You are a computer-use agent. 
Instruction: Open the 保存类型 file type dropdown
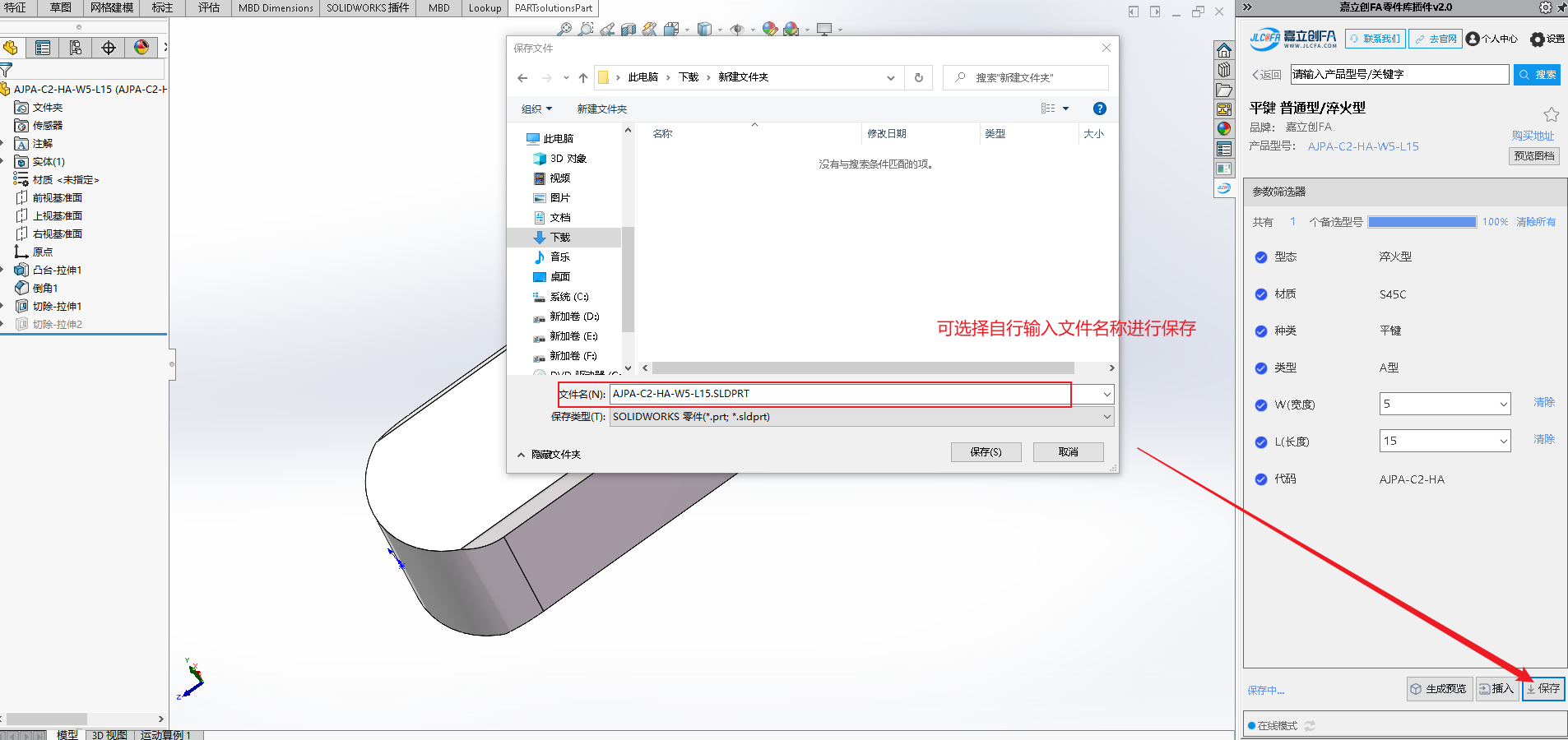pos(1106,417)
